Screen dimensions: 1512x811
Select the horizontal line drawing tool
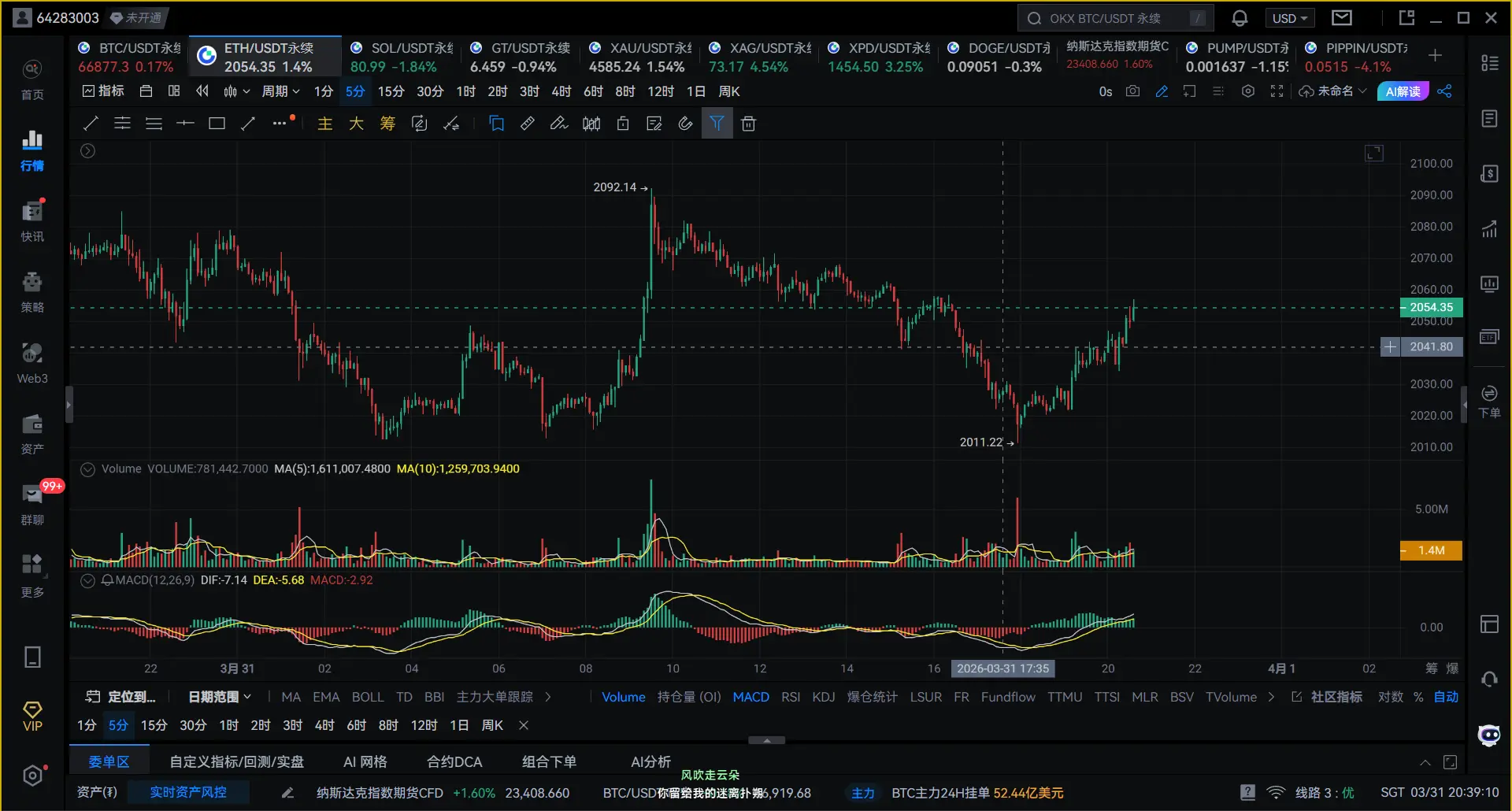tap(185, 124)
